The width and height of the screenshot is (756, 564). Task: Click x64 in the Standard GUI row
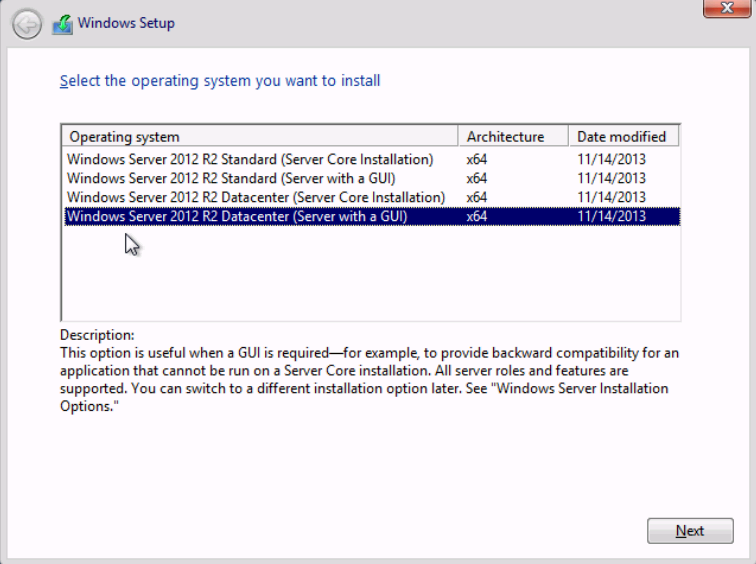tap(476, 178)
